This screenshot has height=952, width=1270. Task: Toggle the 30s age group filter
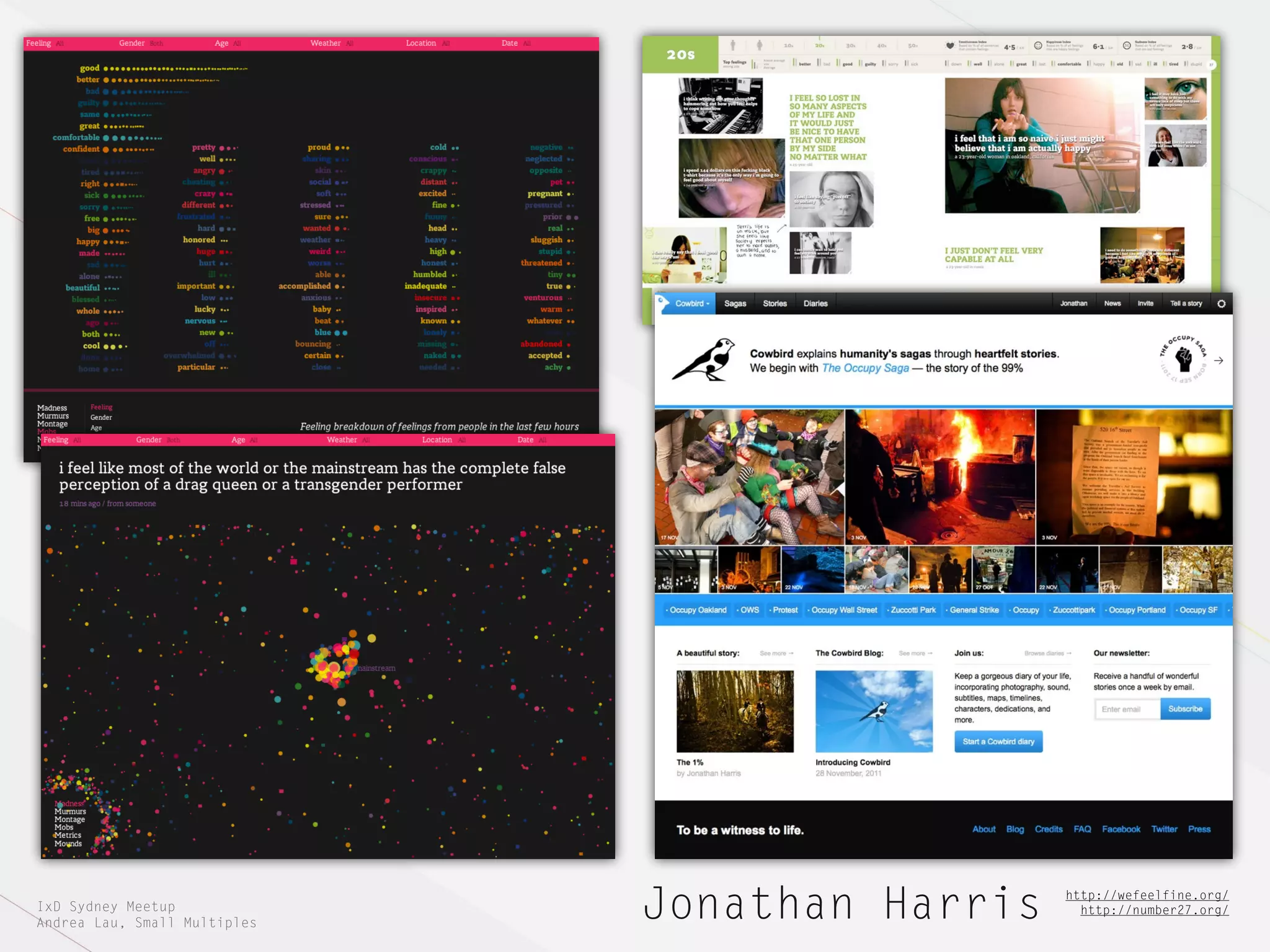(x=851, y=46)
